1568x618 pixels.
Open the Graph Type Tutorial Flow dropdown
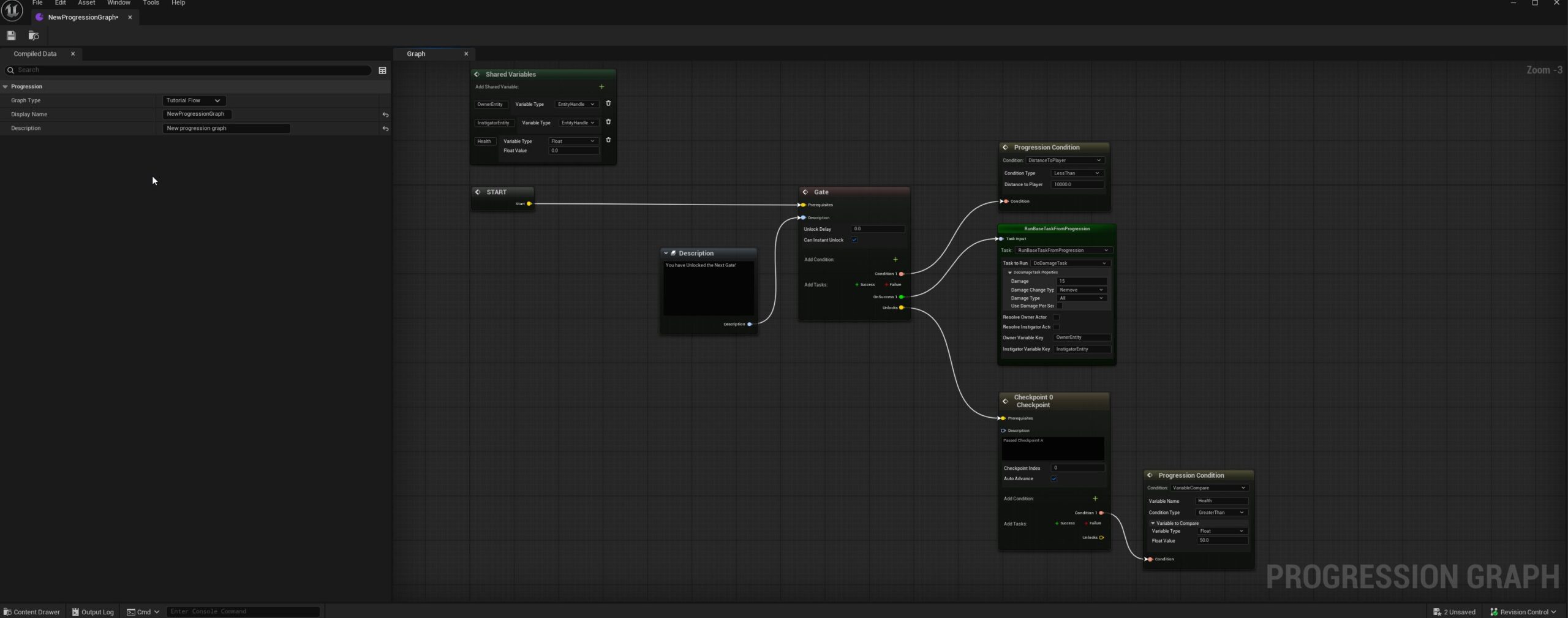pyautogui.click(x=194, y=100)
